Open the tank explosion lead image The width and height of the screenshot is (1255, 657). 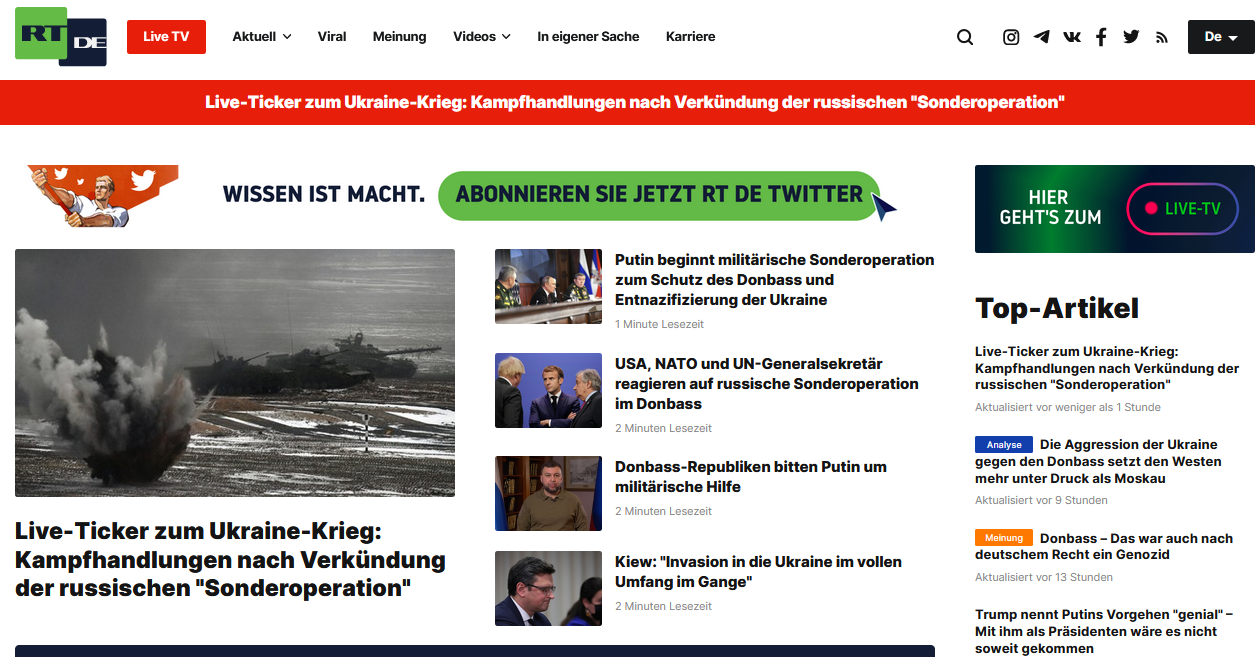click(x=235, y=373)
